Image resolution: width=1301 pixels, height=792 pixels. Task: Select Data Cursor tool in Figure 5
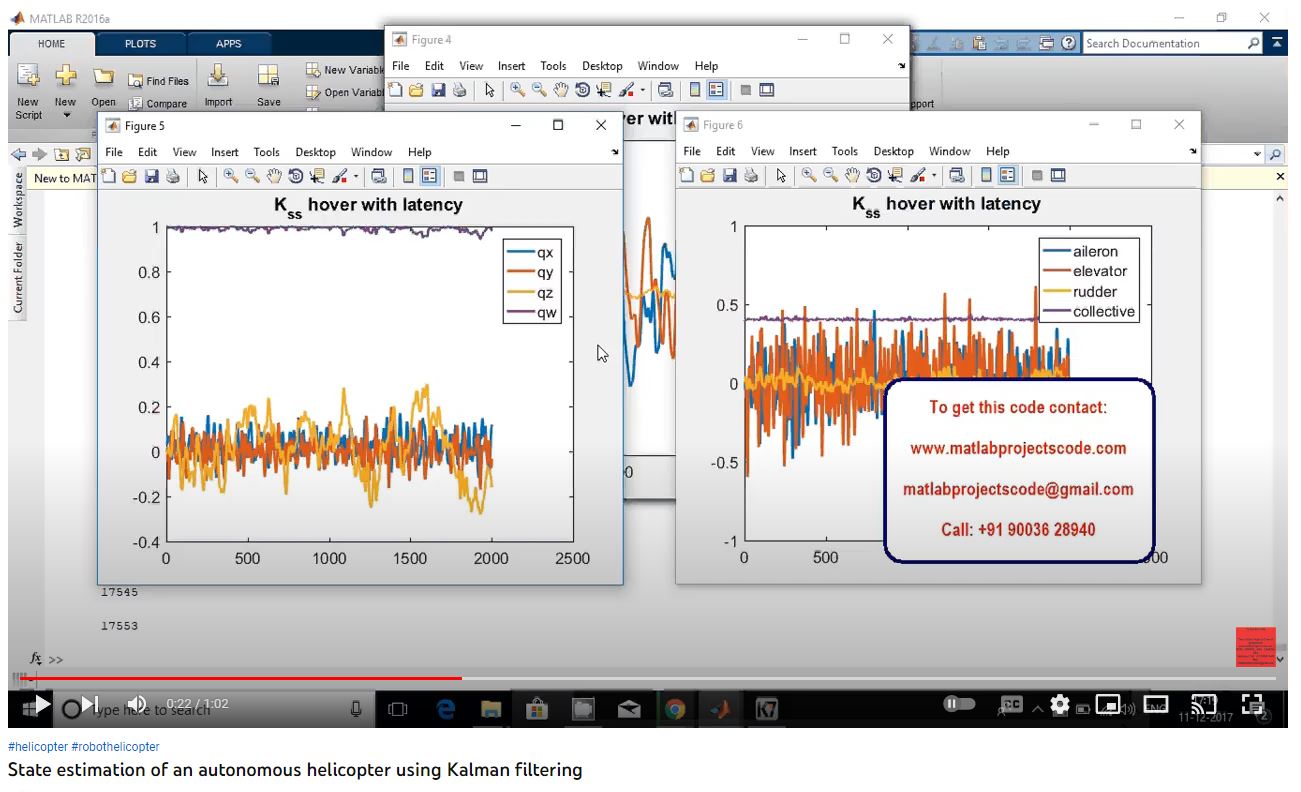tap(317, 177)
